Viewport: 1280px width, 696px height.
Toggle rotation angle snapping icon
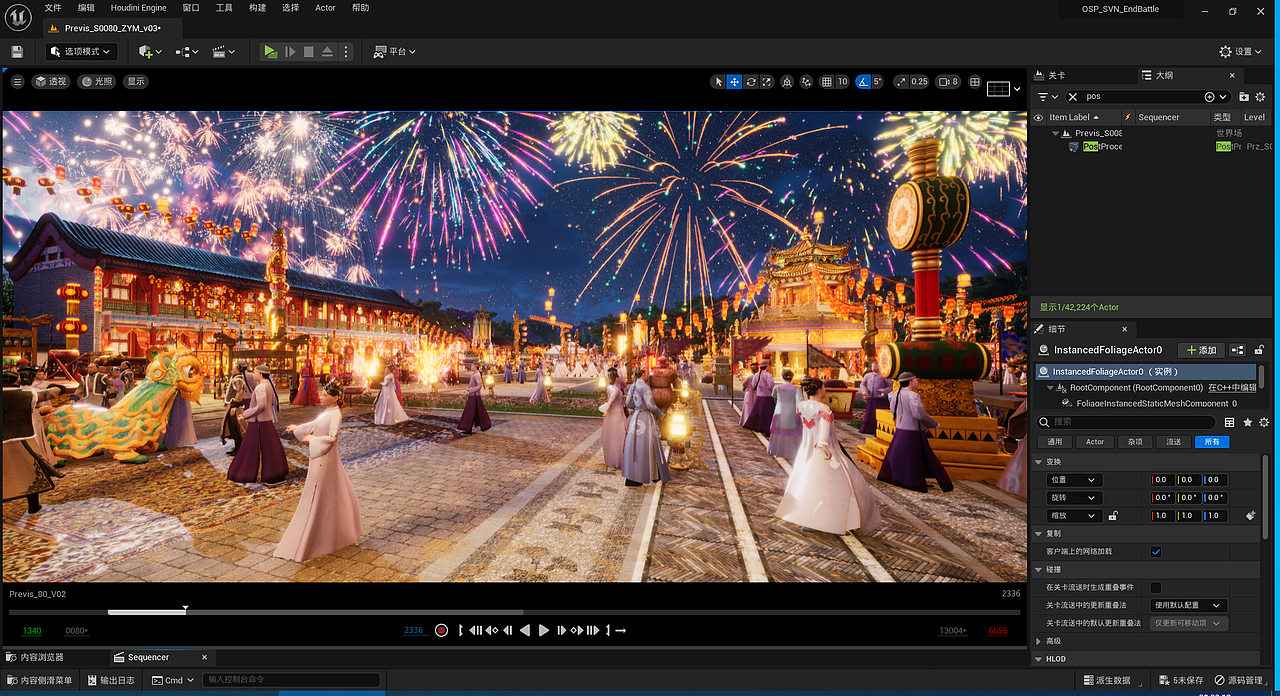pos(863,82)
